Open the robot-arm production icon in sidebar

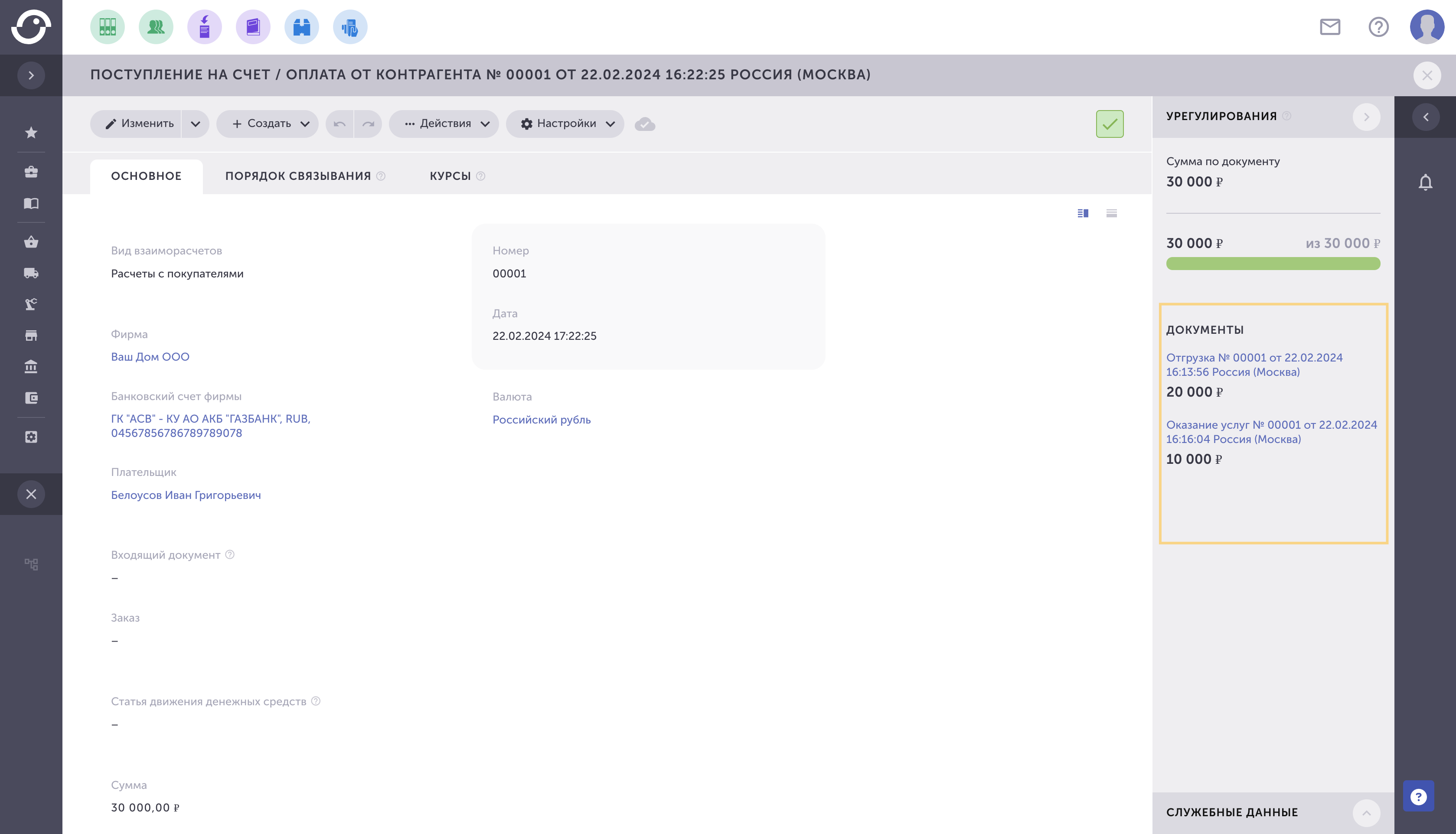coord(31,304)
